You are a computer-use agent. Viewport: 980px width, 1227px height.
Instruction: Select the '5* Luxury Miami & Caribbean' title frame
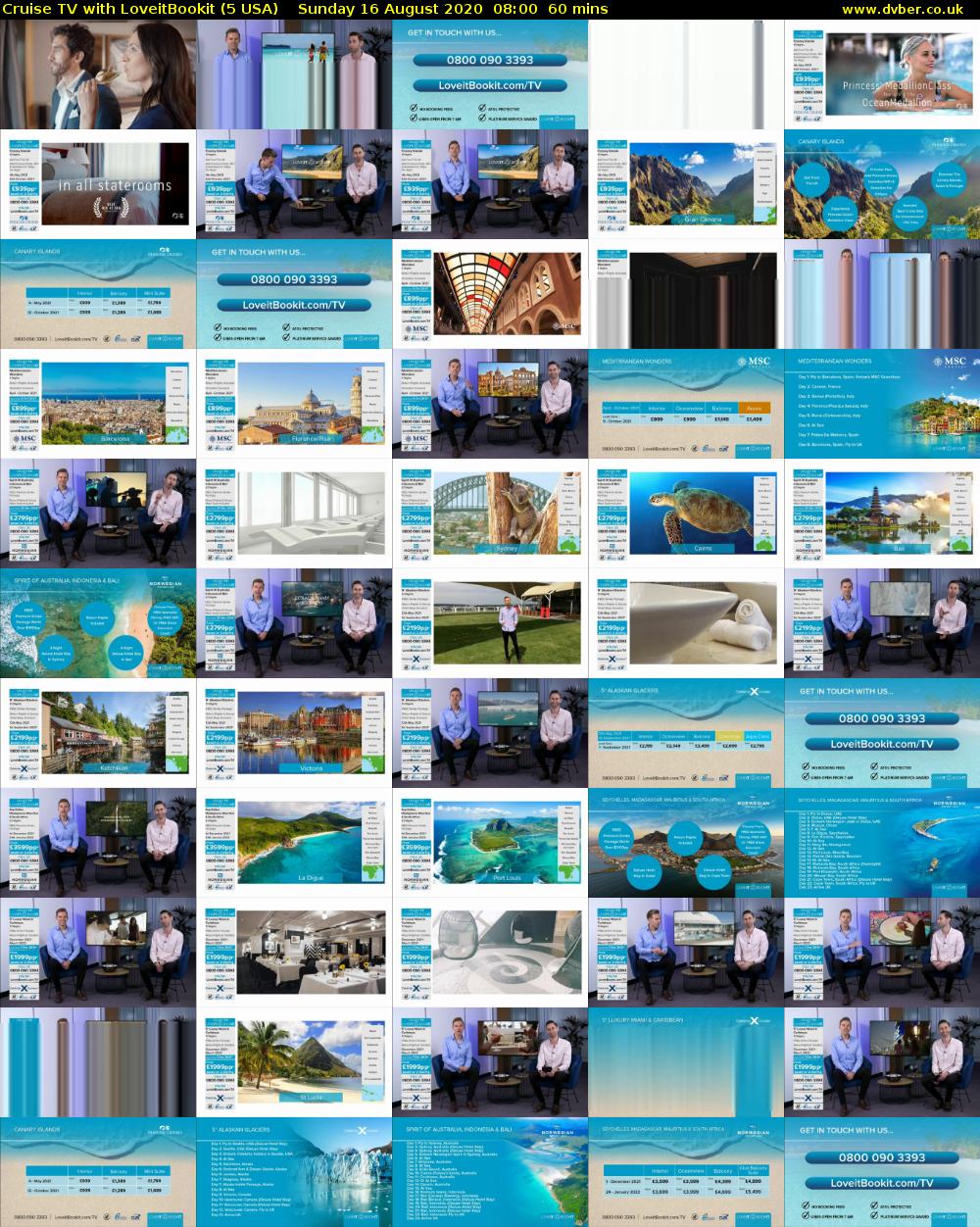tap(686, 1062)
